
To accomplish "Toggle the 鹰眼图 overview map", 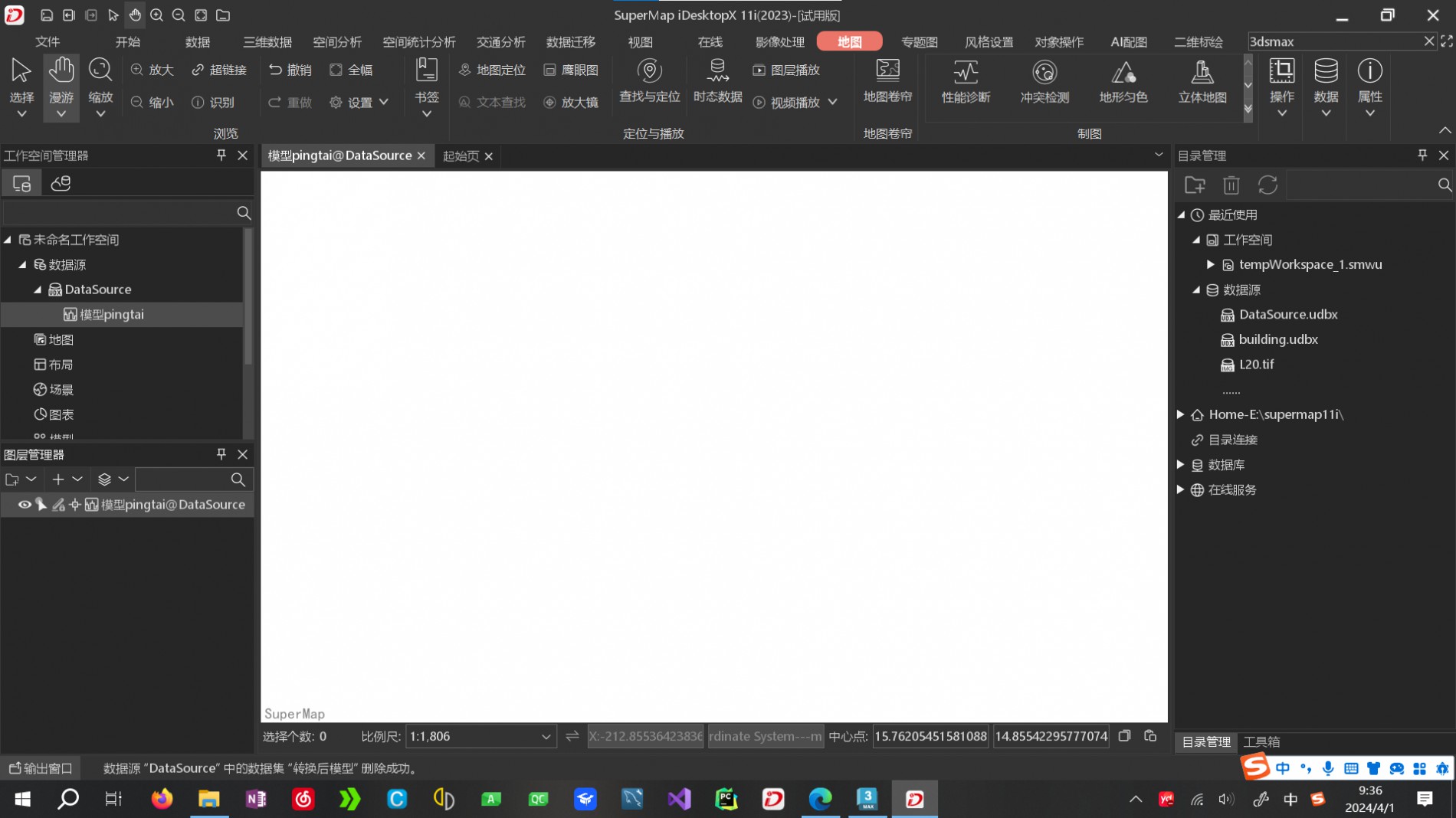I will 571,70.
